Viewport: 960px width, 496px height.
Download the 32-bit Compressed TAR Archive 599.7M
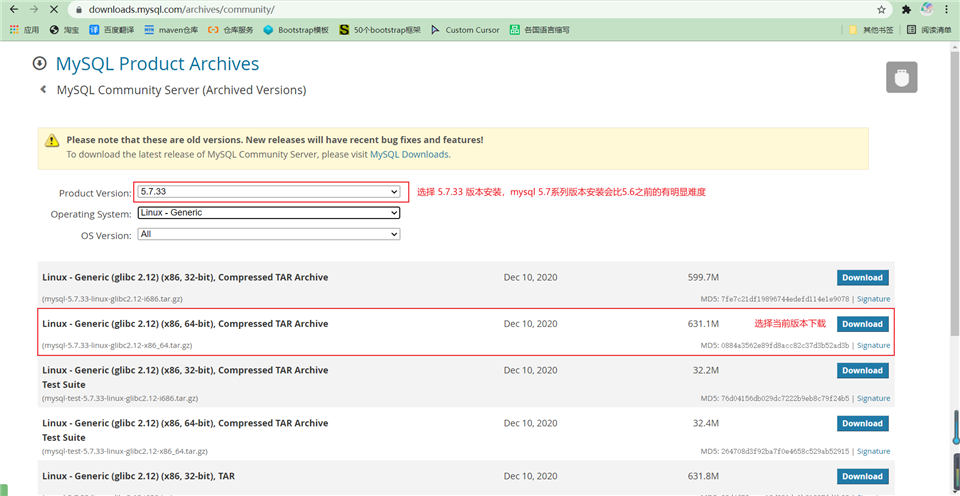(863, 277)
